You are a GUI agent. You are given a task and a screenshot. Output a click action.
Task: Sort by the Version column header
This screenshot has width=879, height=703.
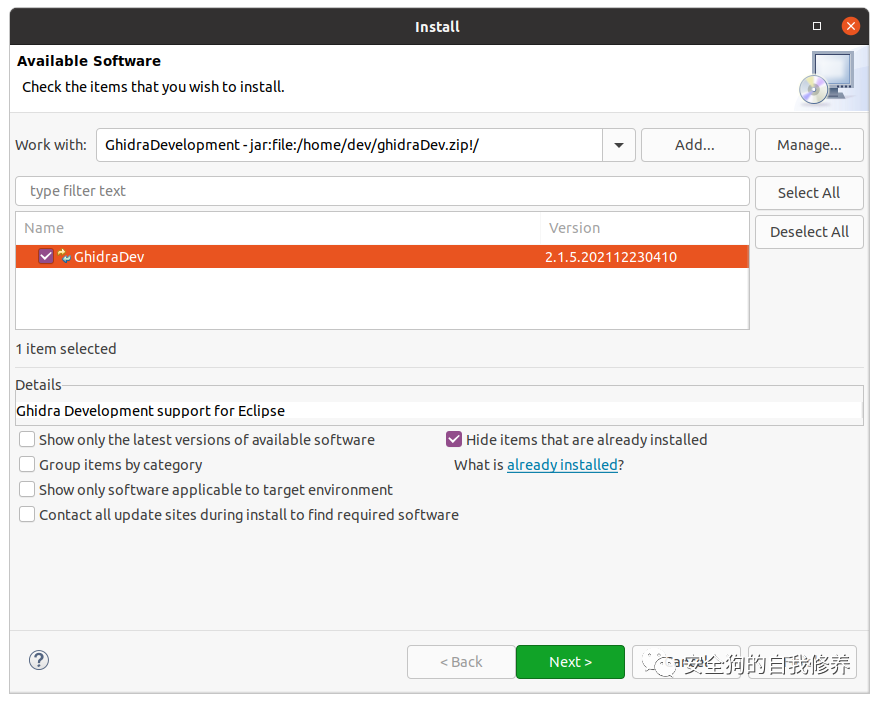[645, 228]
